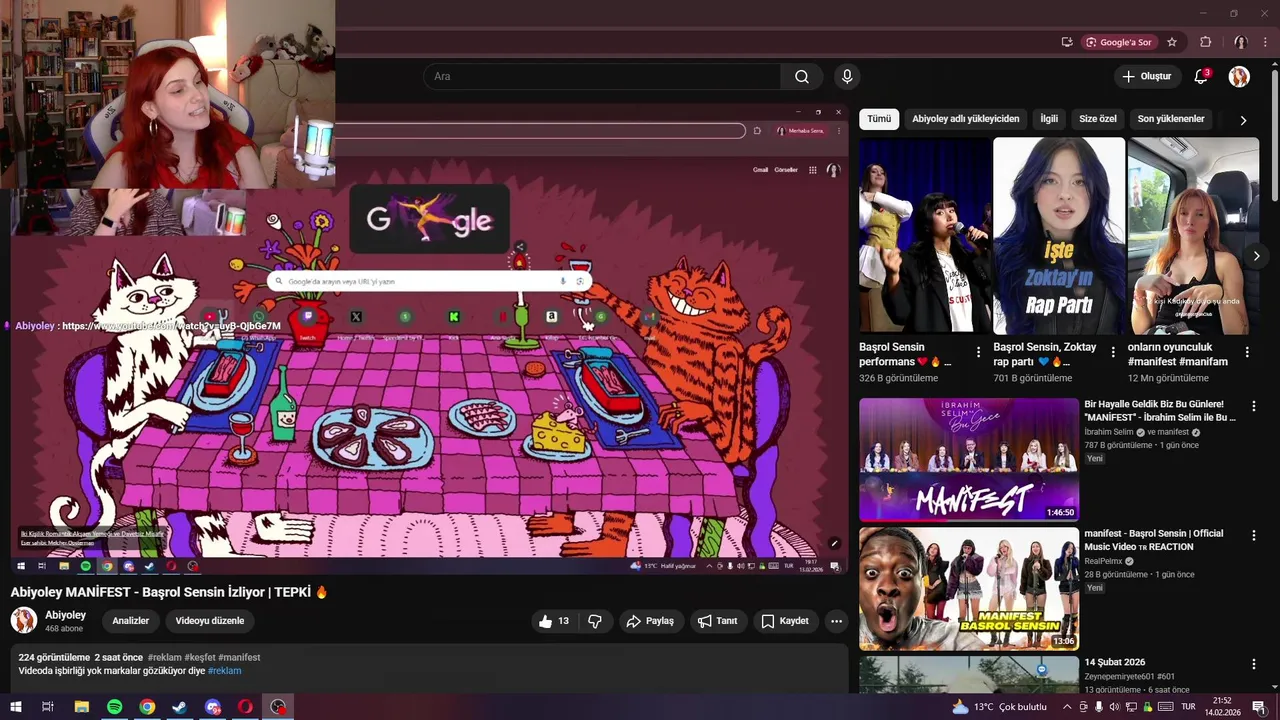
Task: Open Windows notification center icon
Action: click(x=1259, y=707)
